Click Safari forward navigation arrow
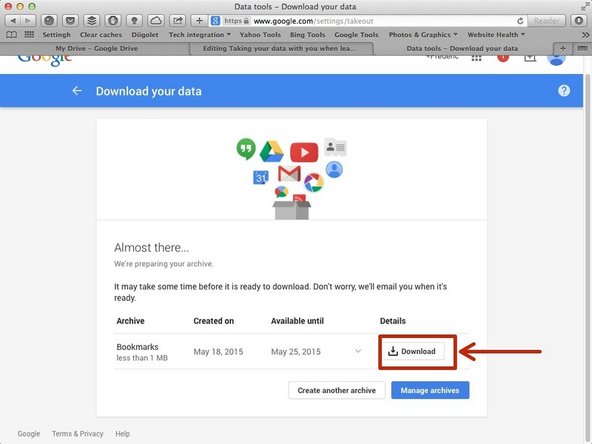The image size is (592, 444). point(28,21)
